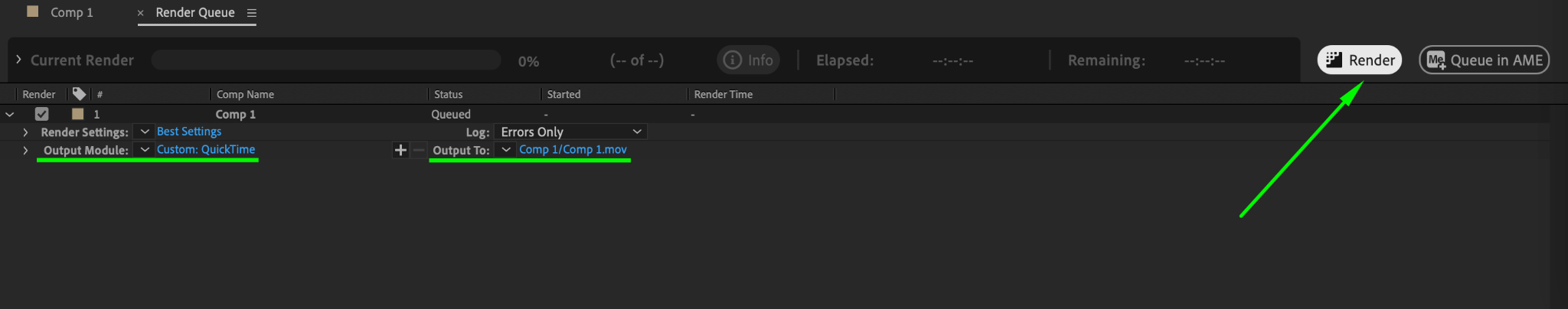The width and height of the screenshot is (1568, 309).
Task: Add an output module with plus icon
Action: point(400,150)
